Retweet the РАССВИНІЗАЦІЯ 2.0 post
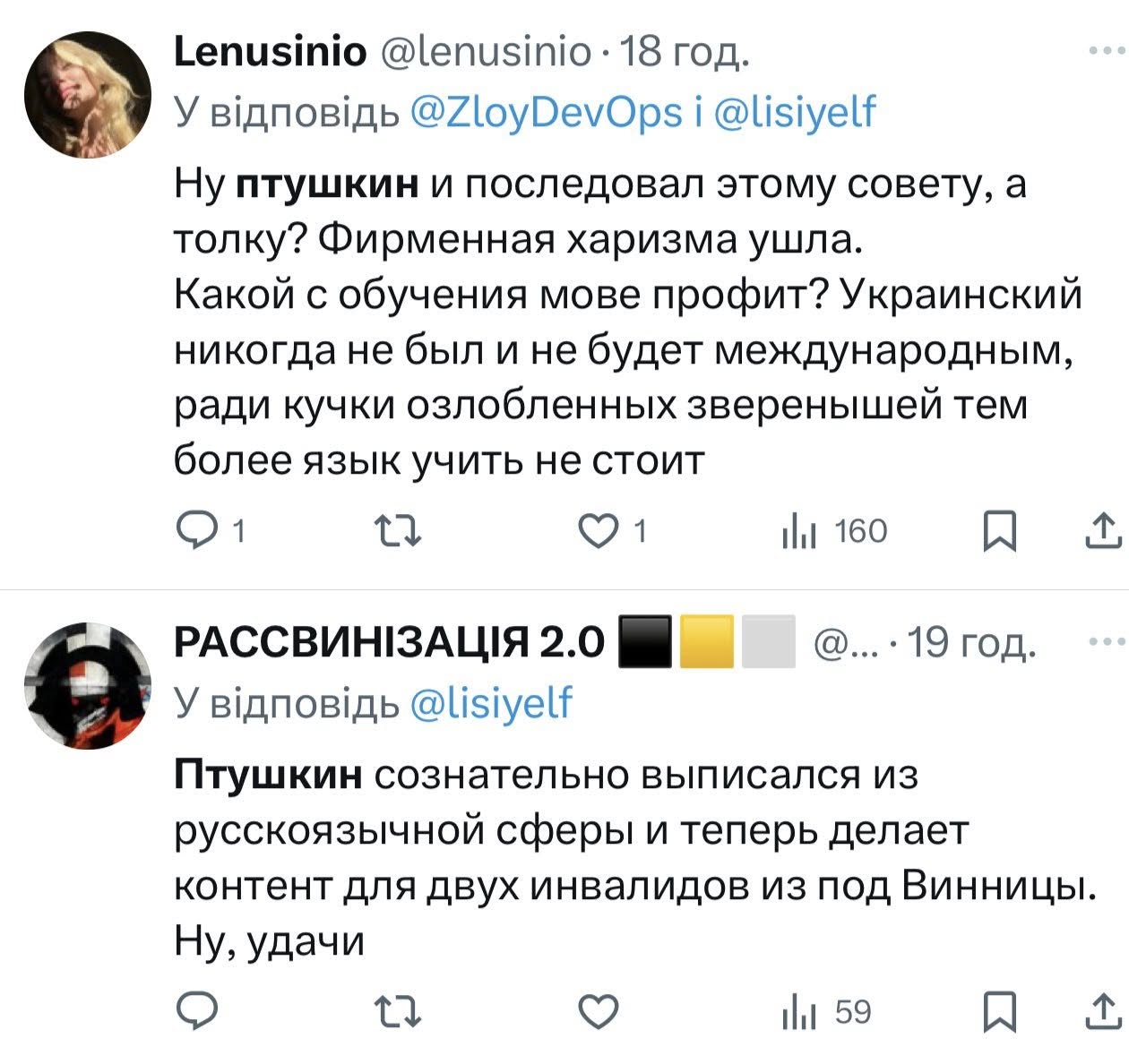Screen dimensions: 1129x1064 396,1012
